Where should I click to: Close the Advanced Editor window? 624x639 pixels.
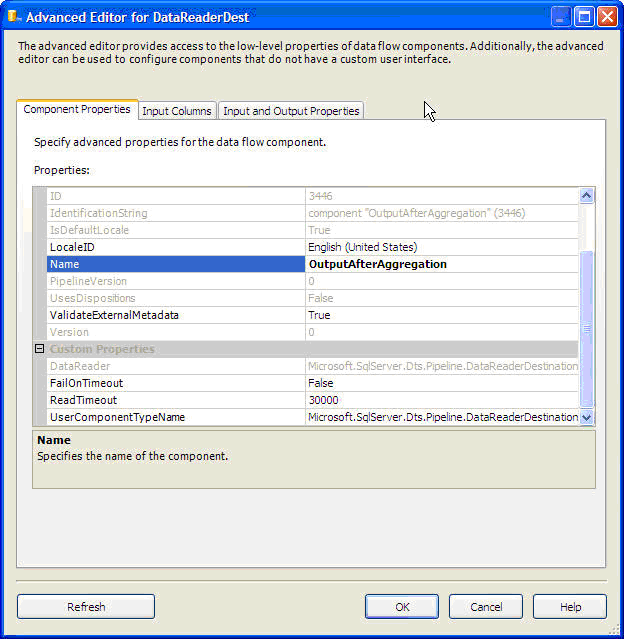tap(608, 16)
